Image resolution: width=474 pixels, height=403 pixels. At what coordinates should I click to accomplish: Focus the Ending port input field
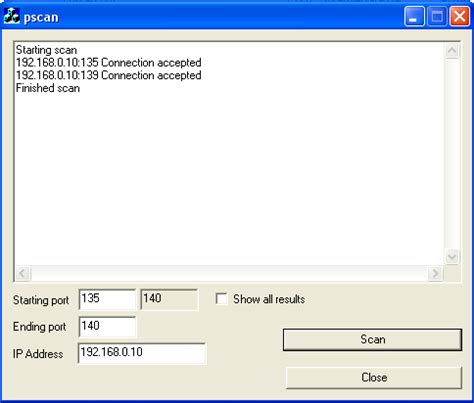coord(107,327)
